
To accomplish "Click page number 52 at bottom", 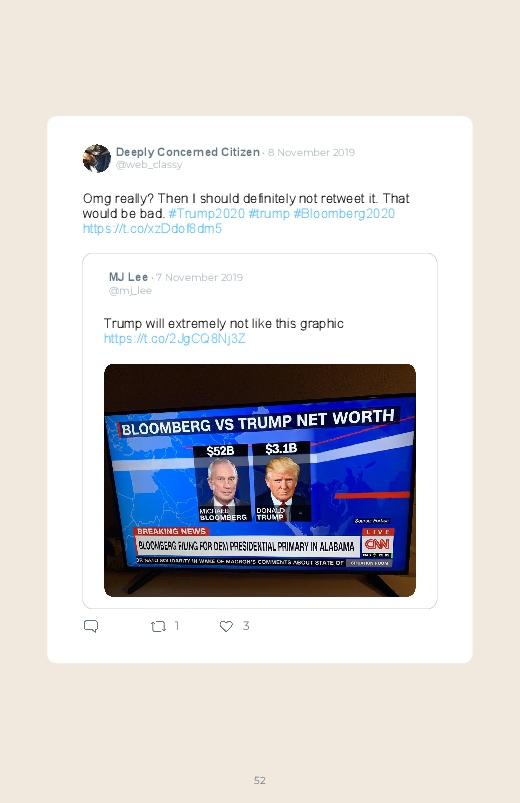I will pos(260,780).
